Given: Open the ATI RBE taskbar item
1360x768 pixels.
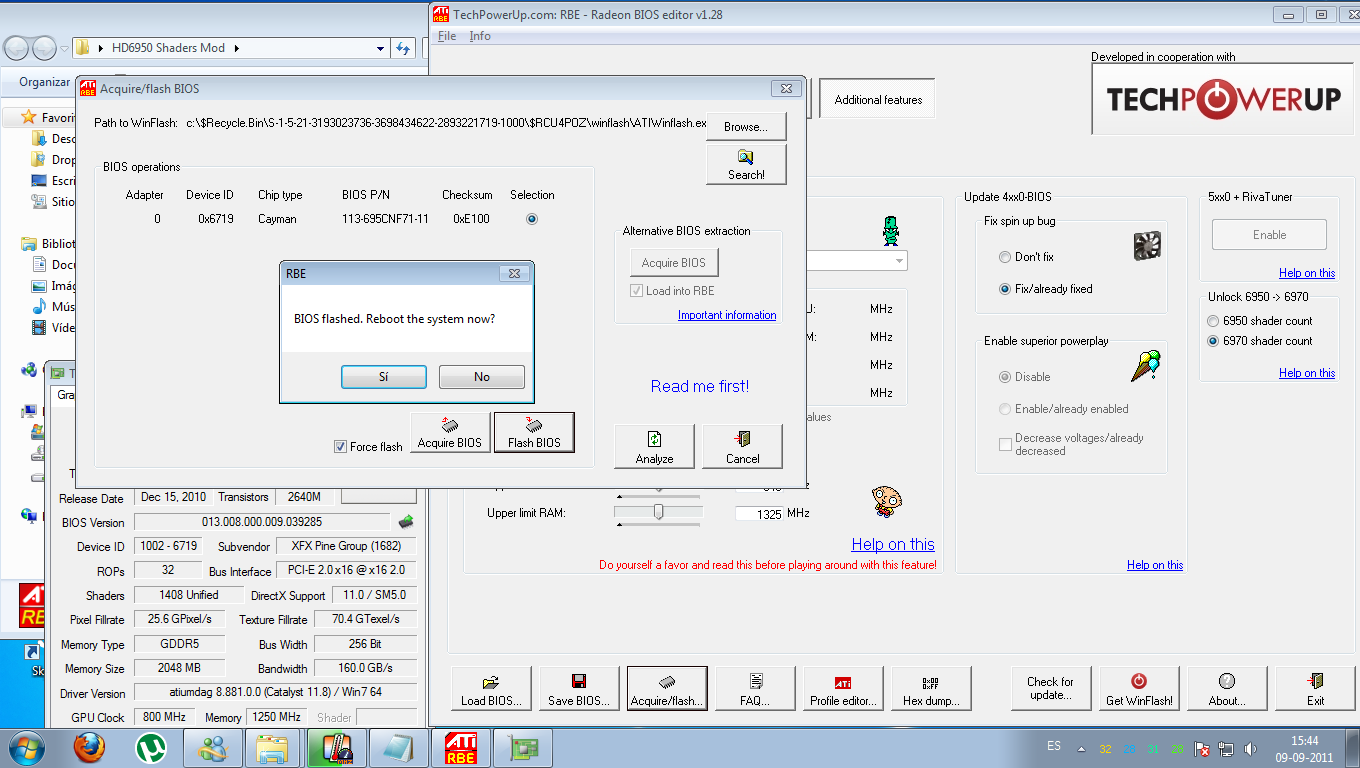Looking at the screenshot, I should pyautogui.click(x=459, y=748).
